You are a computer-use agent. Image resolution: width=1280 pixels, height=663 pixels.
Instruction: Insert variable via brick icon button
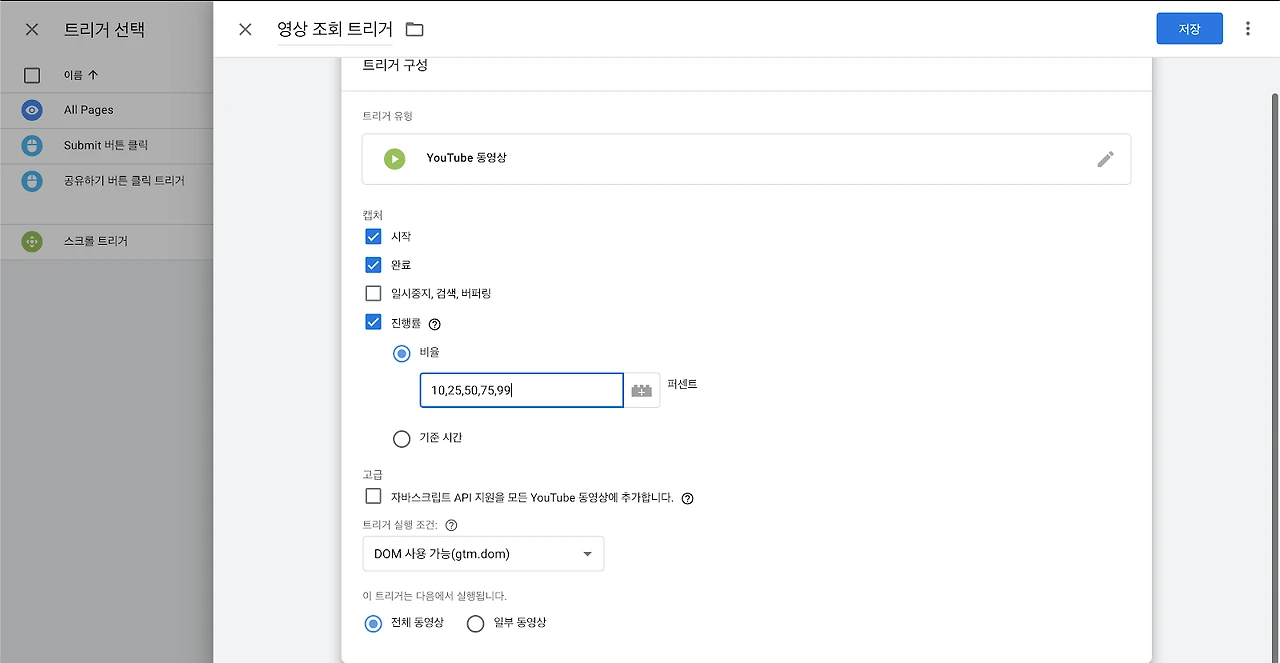click(642, 390)
